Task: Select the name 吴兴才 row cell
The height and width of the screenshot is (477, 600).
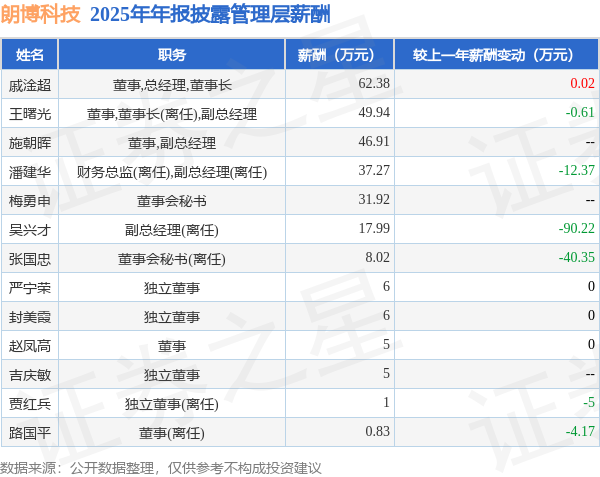Action: (30, 230)
